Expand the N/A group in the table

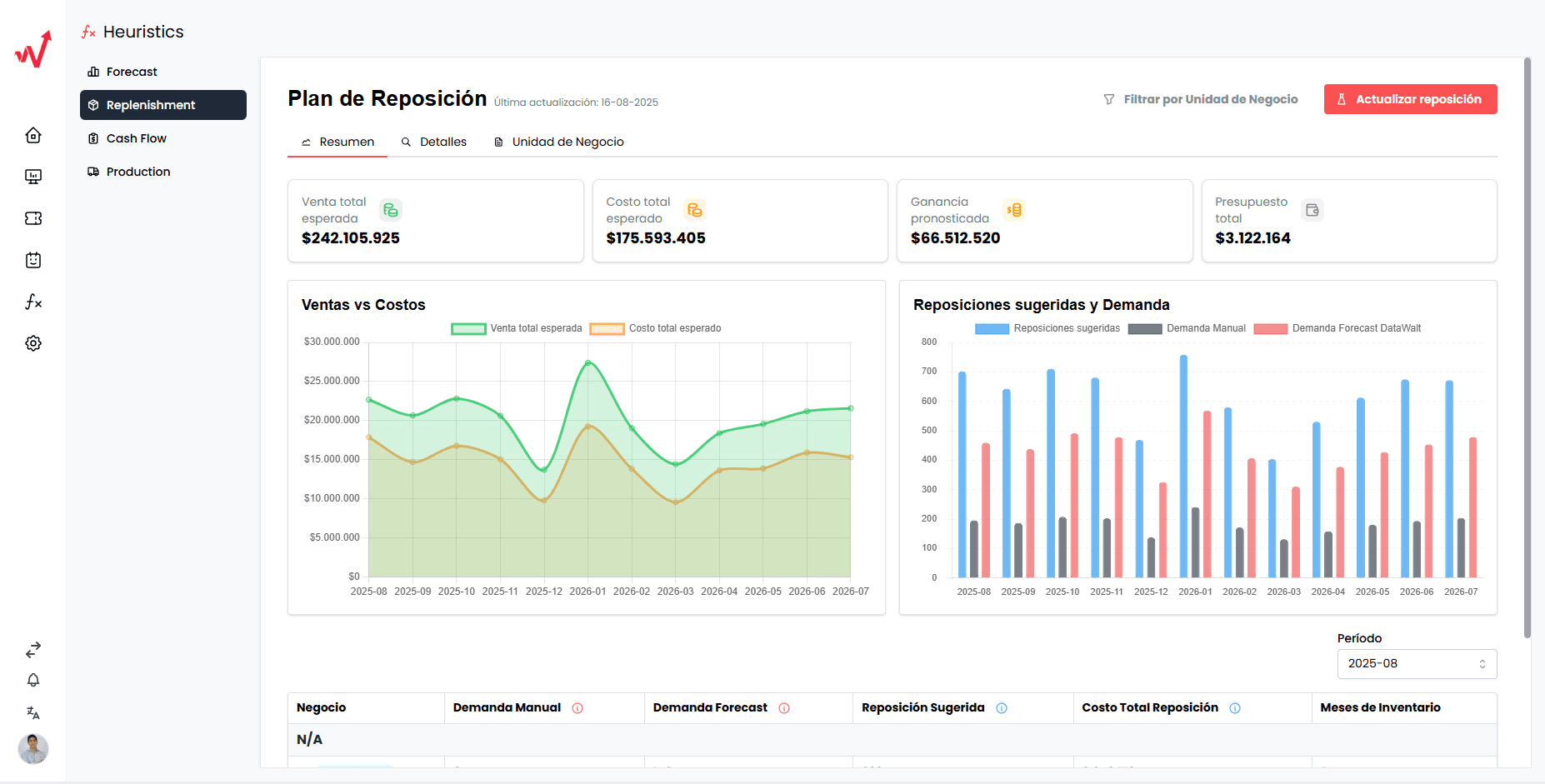click(x=310, y=738)
